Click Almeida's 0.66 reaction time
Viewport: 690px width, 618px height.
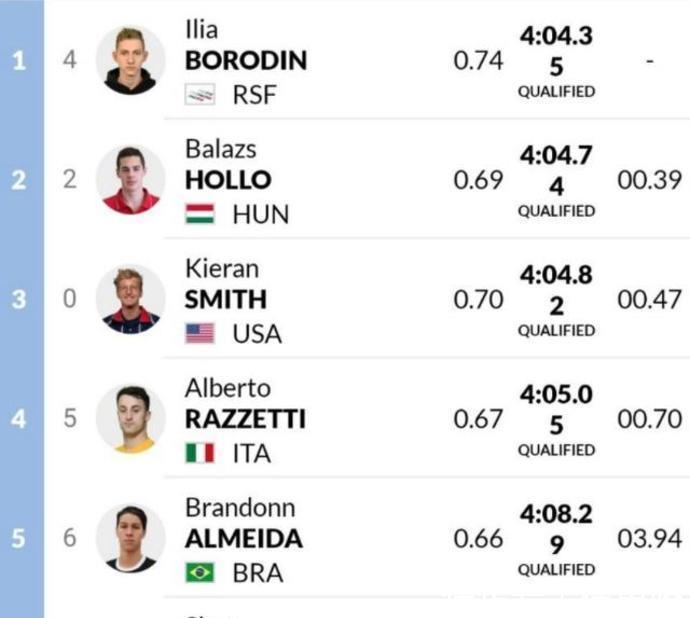[x=478, y=538]
